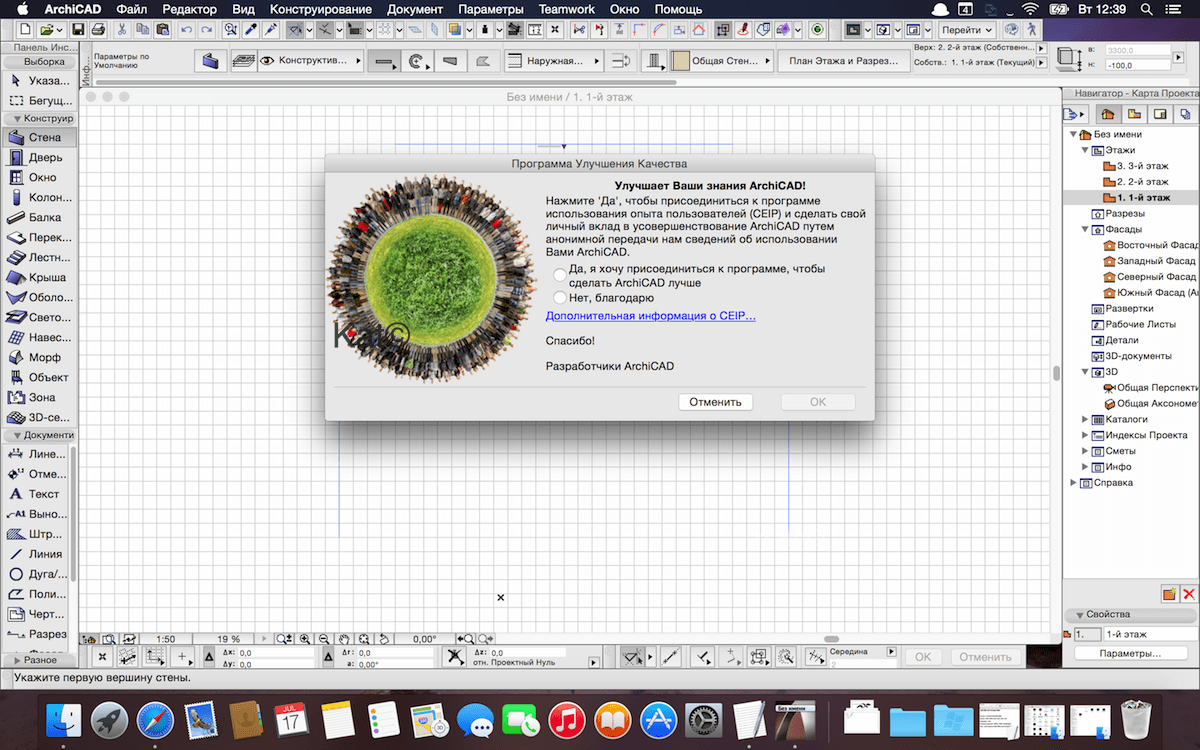The width and height of the screenshot is (1200, 750).
Task: Choose trapezoid wall geometry method
Action: pyautogui.click(x=451, y=61)
